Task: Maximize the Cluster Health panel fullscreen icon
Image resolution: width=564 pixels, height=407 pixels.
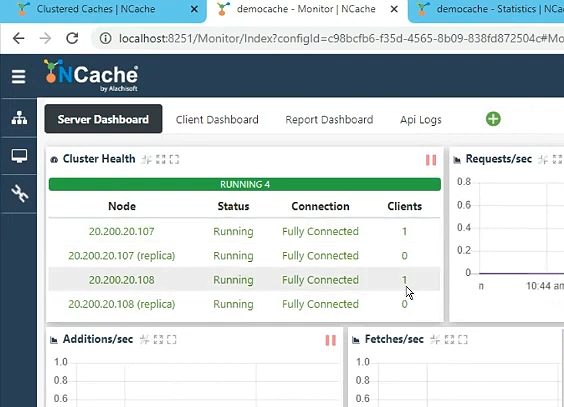Action: [174, 159]
